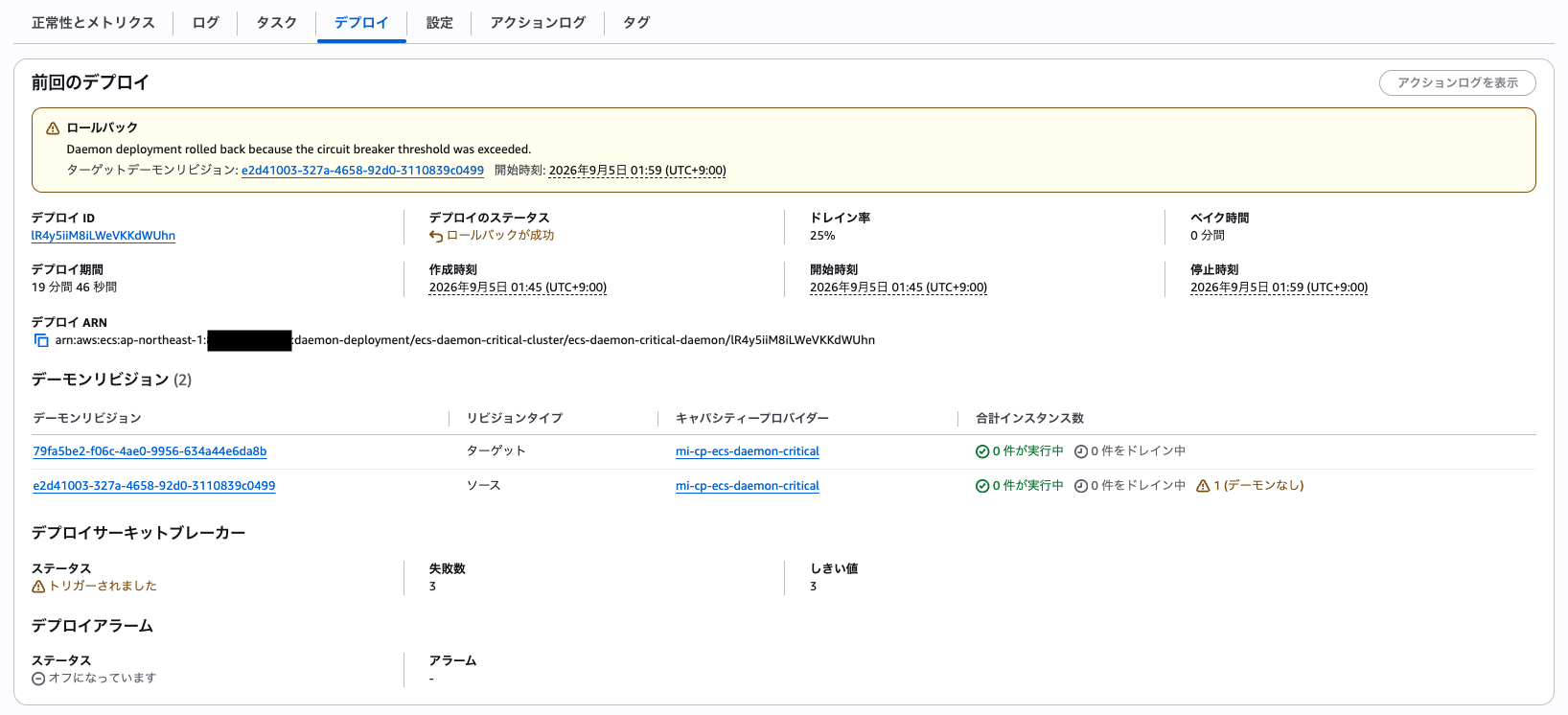Click the 開始時刻 field value 01:45 timestamp
1568x715 pixels.
click(898, 288)
